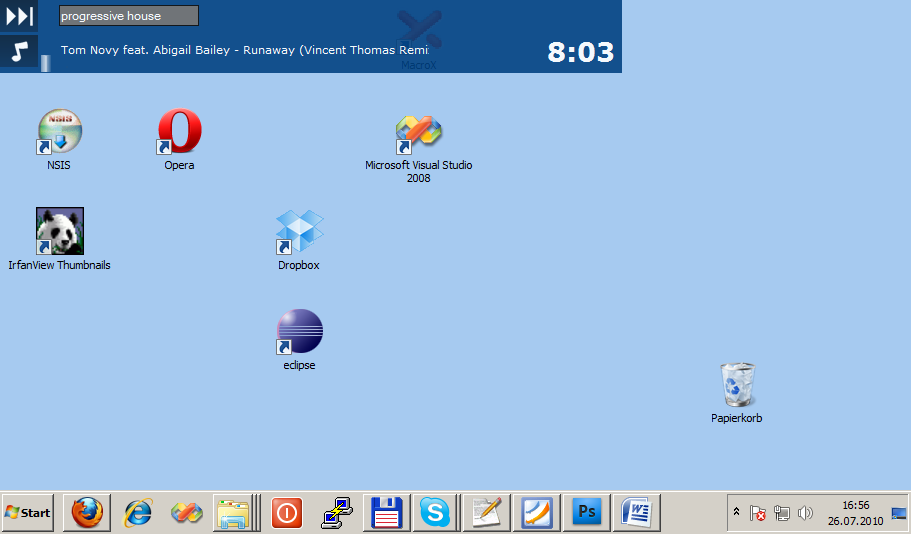
Task: Click the Start button
Action: coord(28,513)
